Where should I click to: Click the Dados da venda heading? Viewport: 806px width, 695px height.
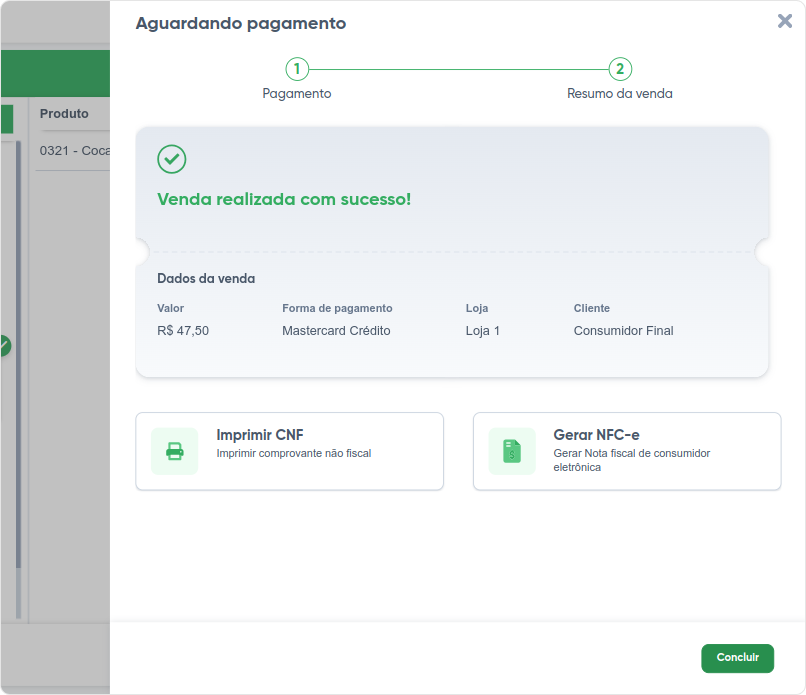[x=206, y=279]
